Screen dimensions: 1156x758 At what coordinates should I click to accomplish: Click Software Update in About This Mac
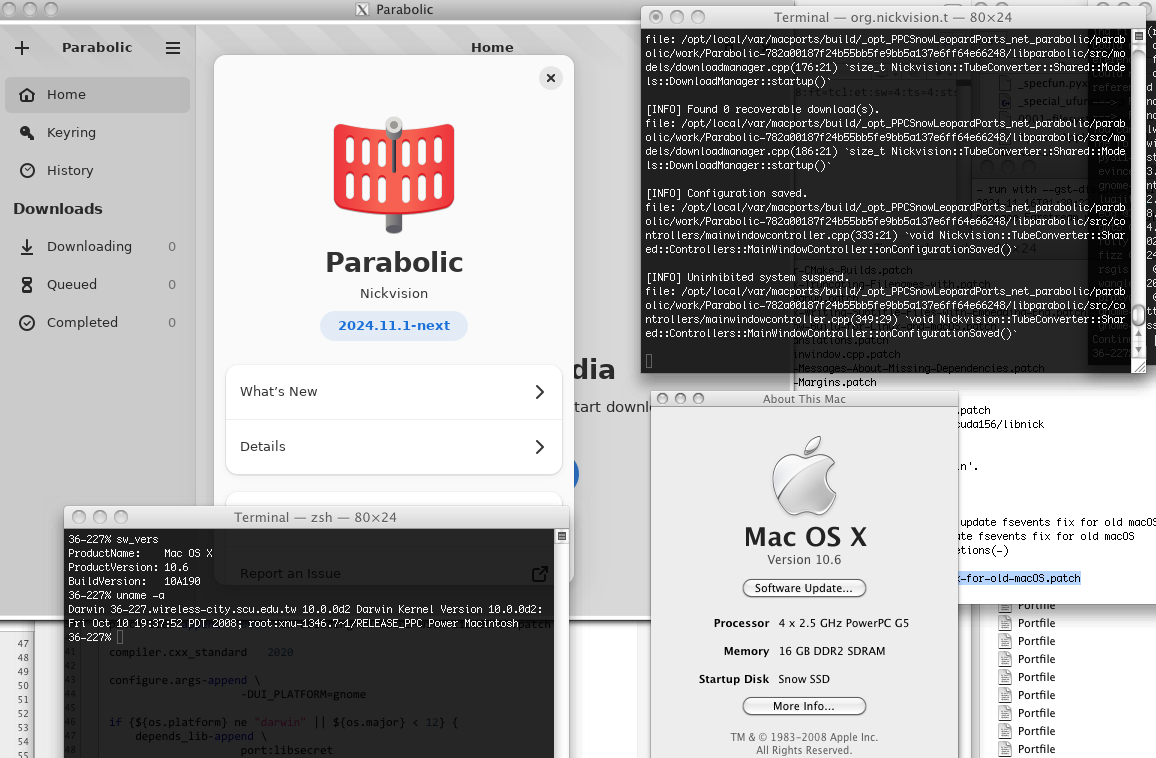pos(804,588)
